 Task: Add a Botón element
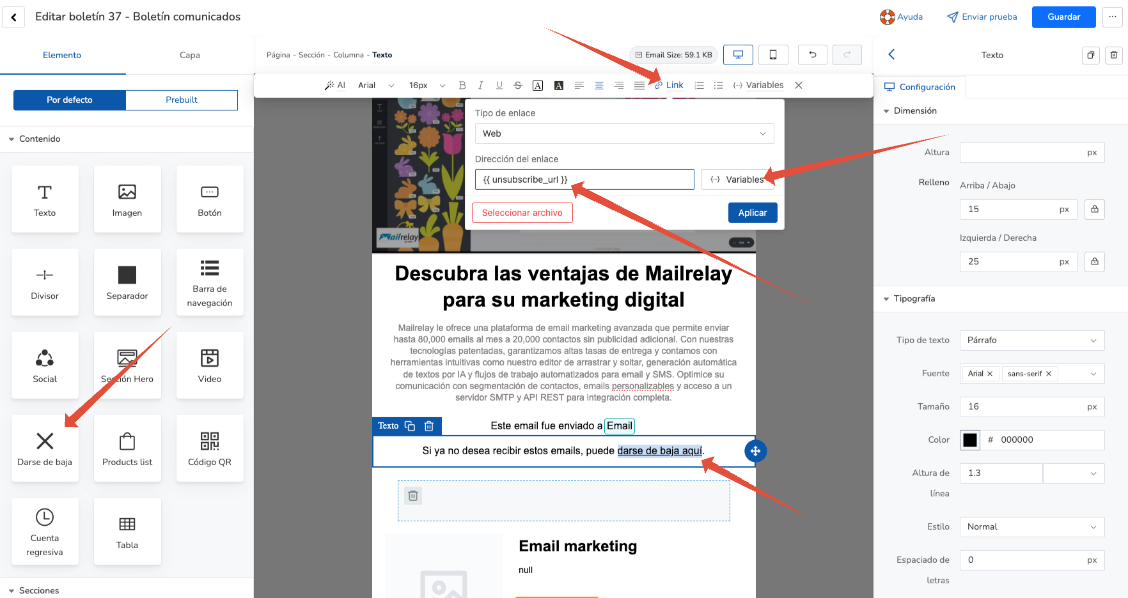(x=209, y=199)
